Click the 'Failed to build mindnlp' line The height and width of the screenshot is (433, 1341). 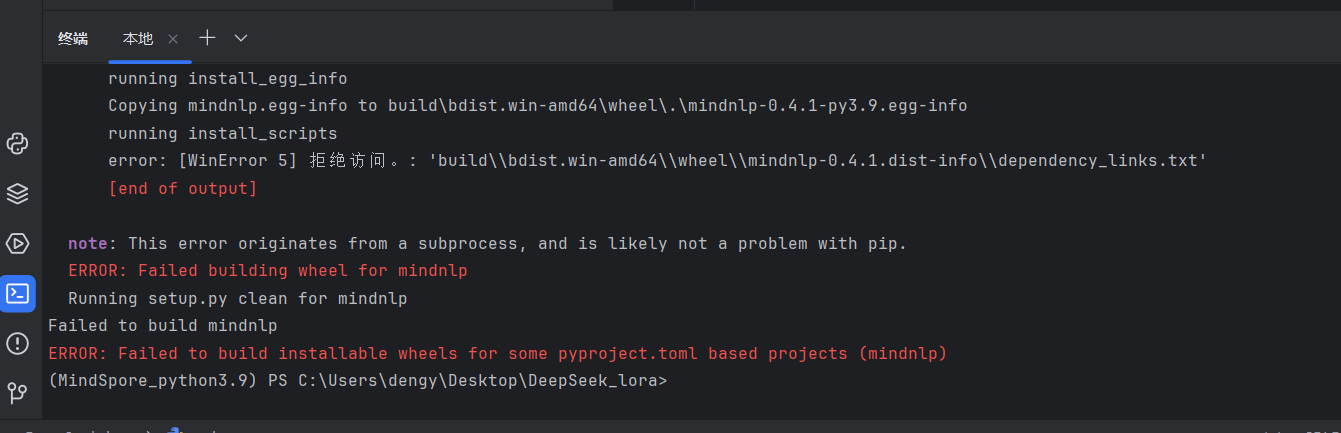(162, 325)
